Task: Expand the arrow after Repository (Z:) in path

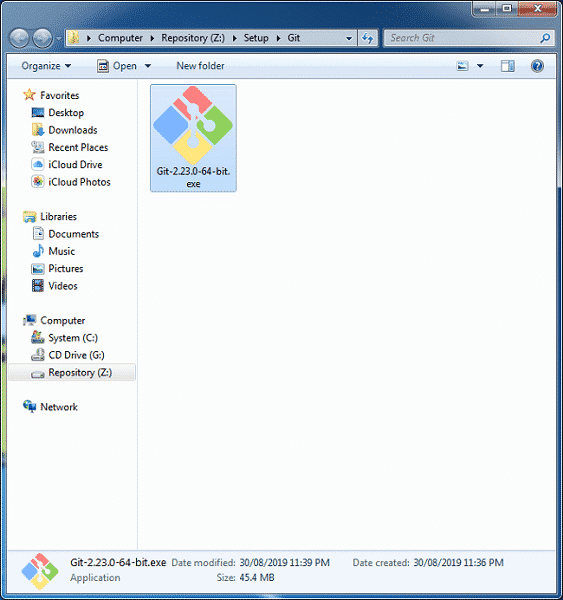Action: tap(234, 38)
